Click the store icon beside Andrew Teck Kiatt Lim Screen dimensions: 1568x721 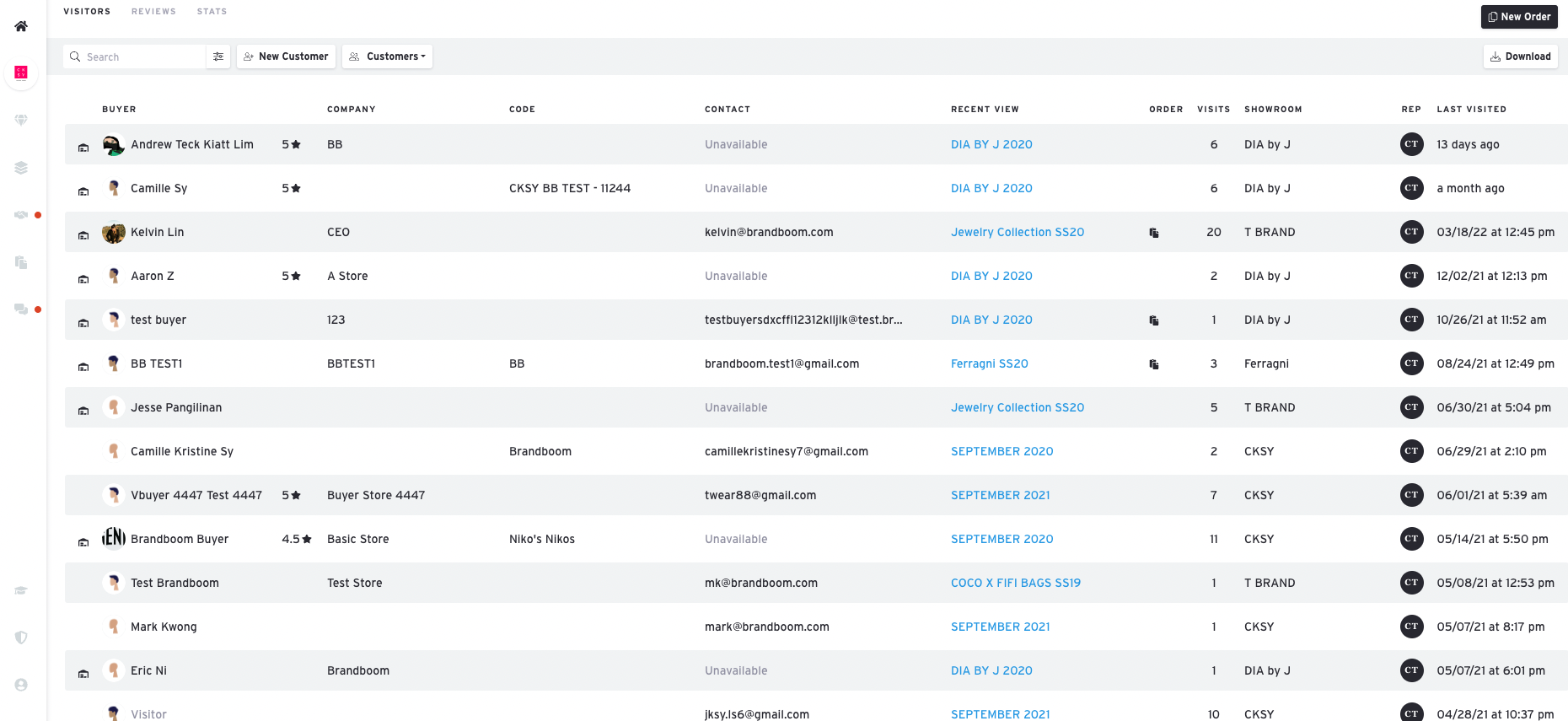83,148
